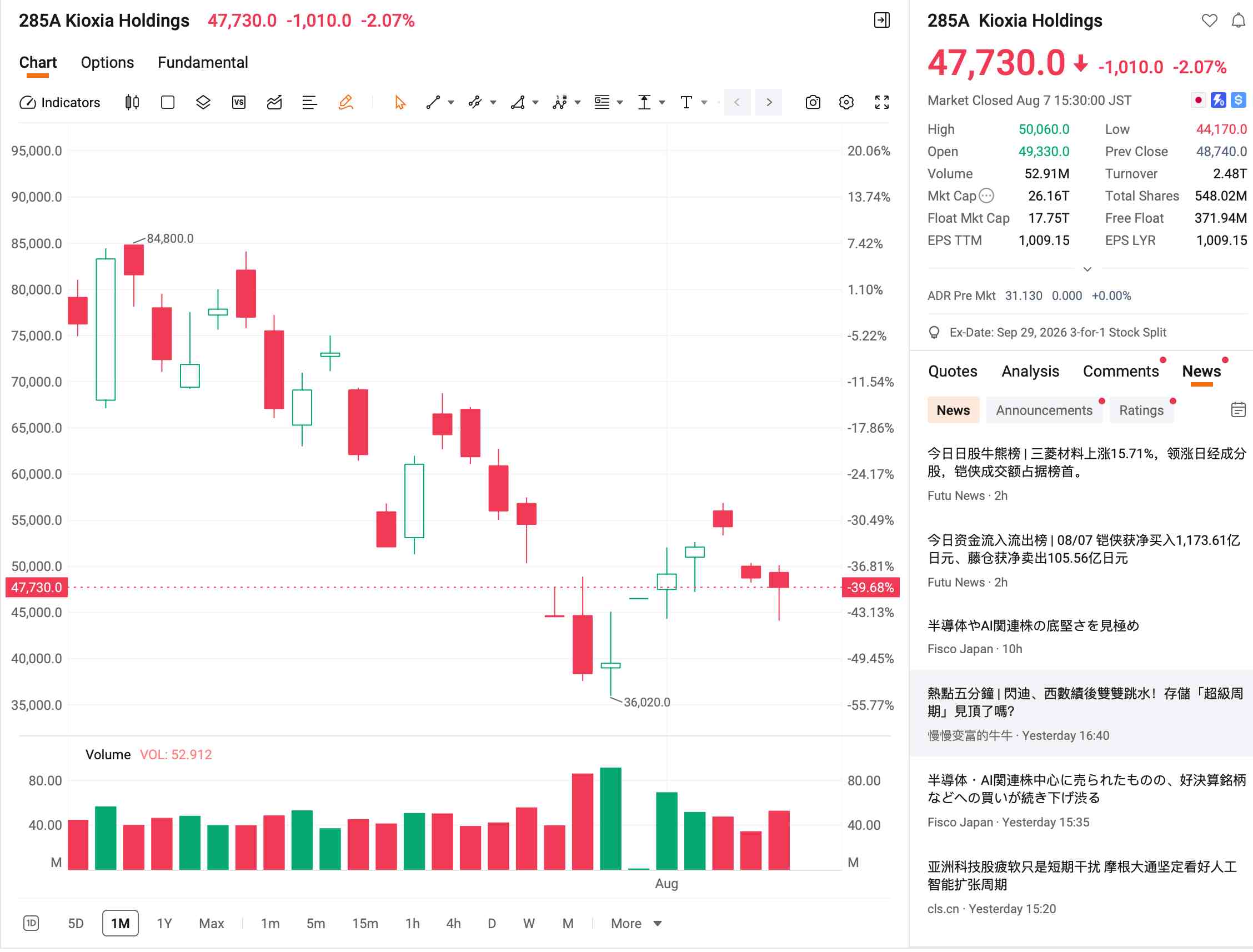Open the Analysis tab
This screenshot has height=952, width=1253.
click(1030, 372)
